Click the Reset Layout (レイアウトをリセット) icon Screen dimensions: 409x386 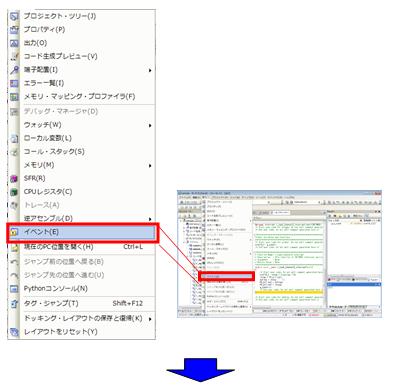pos(14,332)
